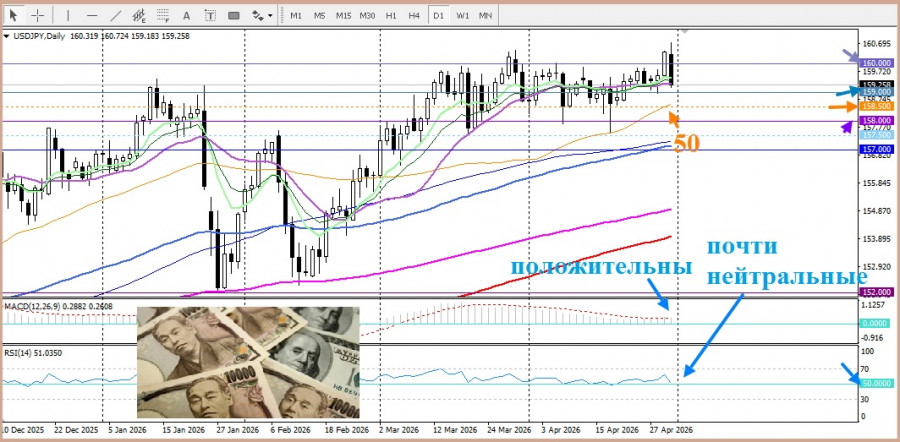Click the -0.916 MACD scale value
The image size is (900, 442).
[x=873, y=338]
